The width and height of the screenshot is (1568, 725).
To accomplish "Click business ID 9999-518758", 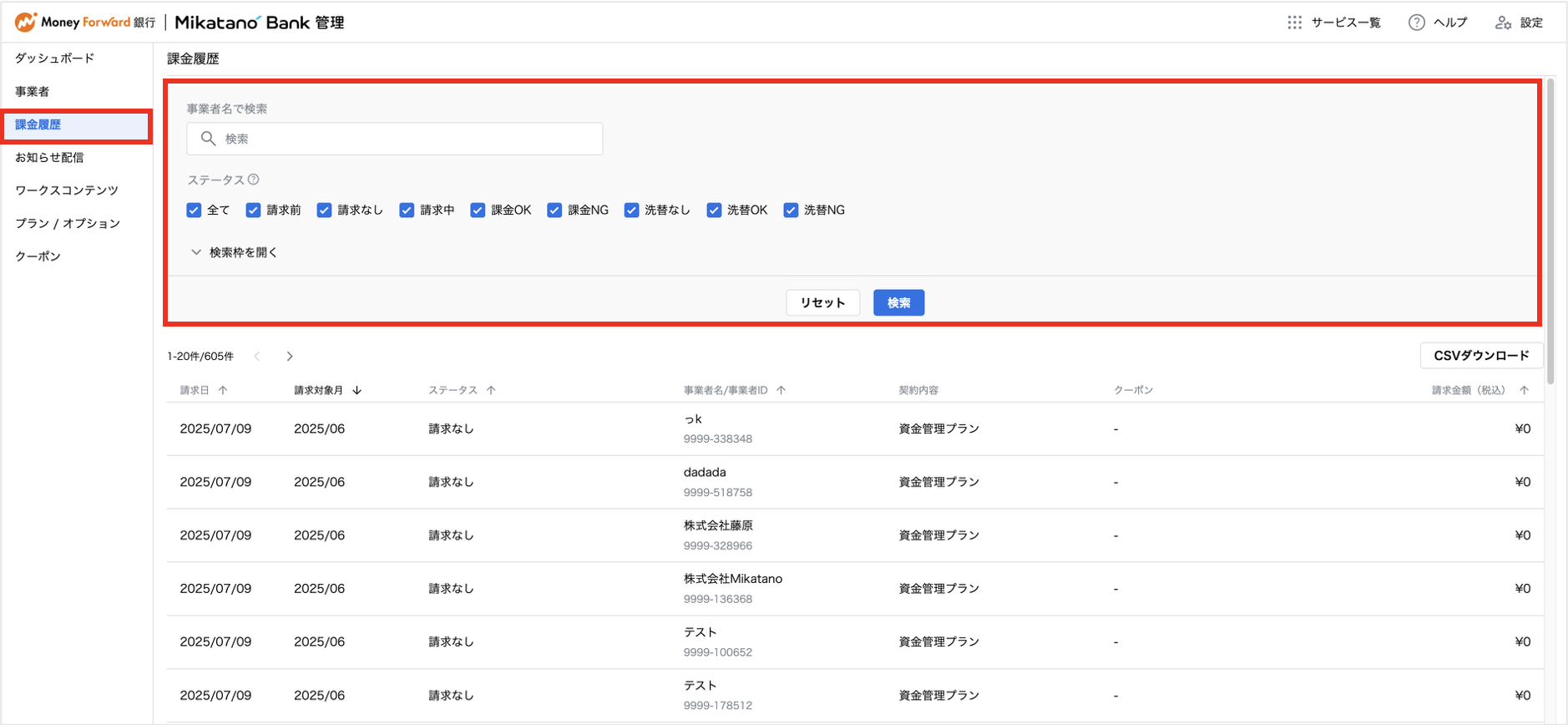I will click(x=718, y=493).
